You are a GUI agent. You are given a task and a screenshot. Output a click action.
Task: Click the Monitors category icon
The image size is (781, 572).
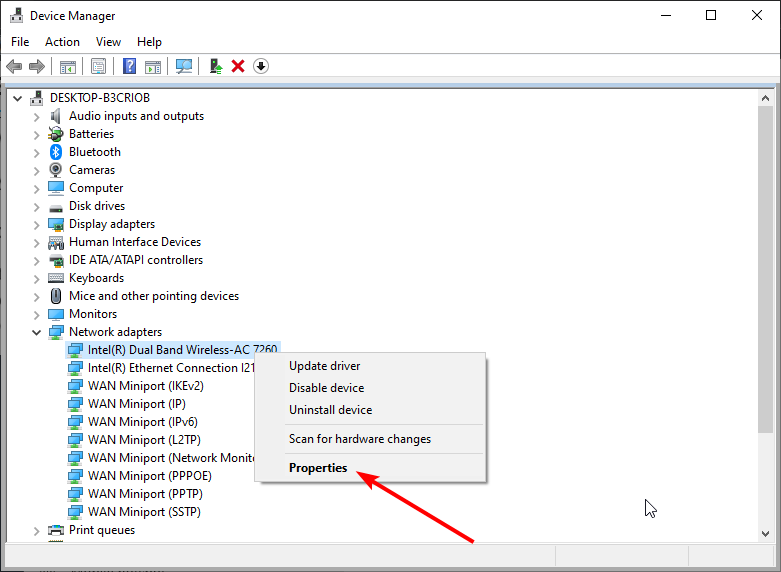click(56, 314)
